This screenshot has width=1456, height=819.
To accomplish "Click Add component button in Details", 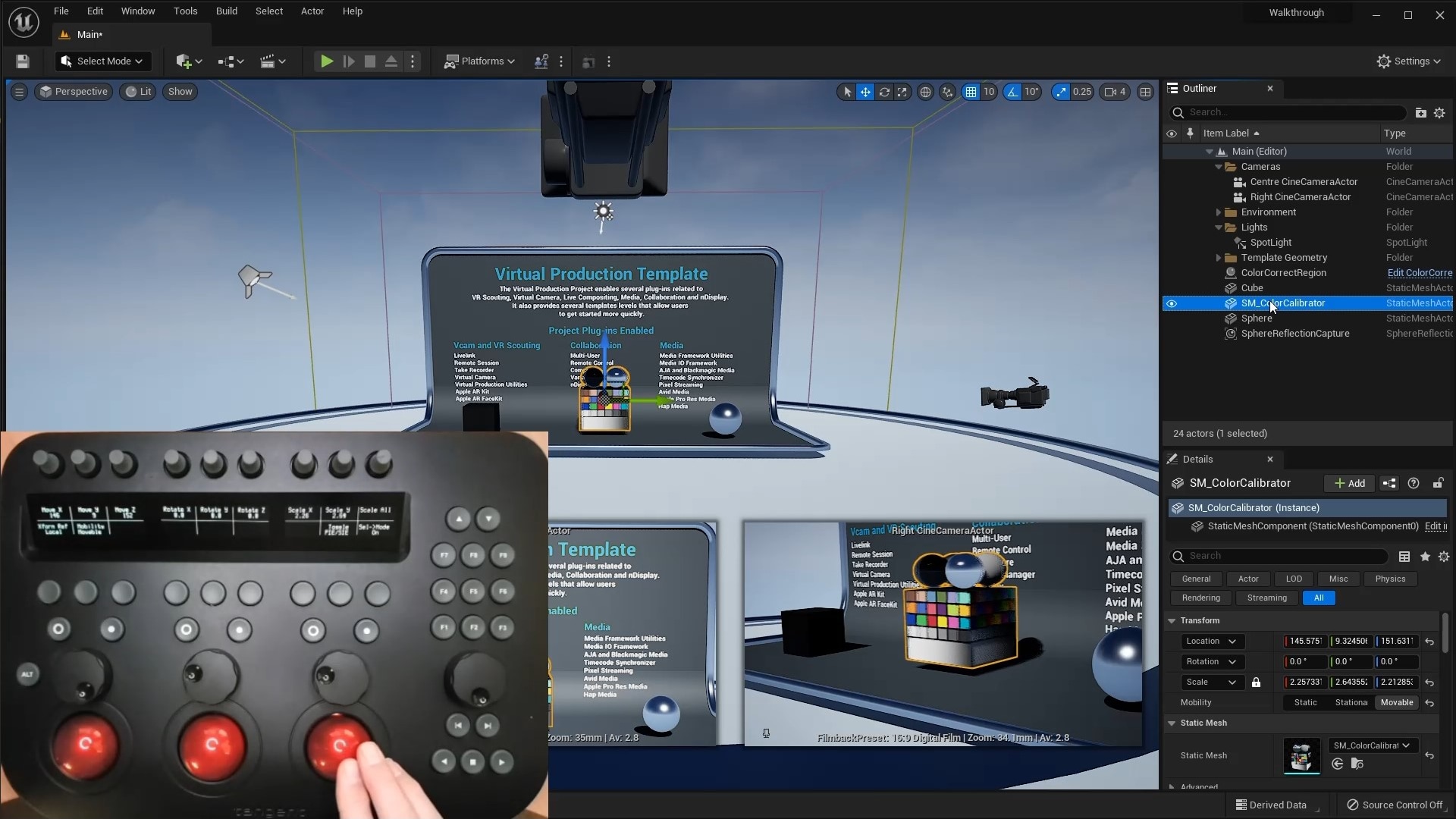I will pos(1349,483).
